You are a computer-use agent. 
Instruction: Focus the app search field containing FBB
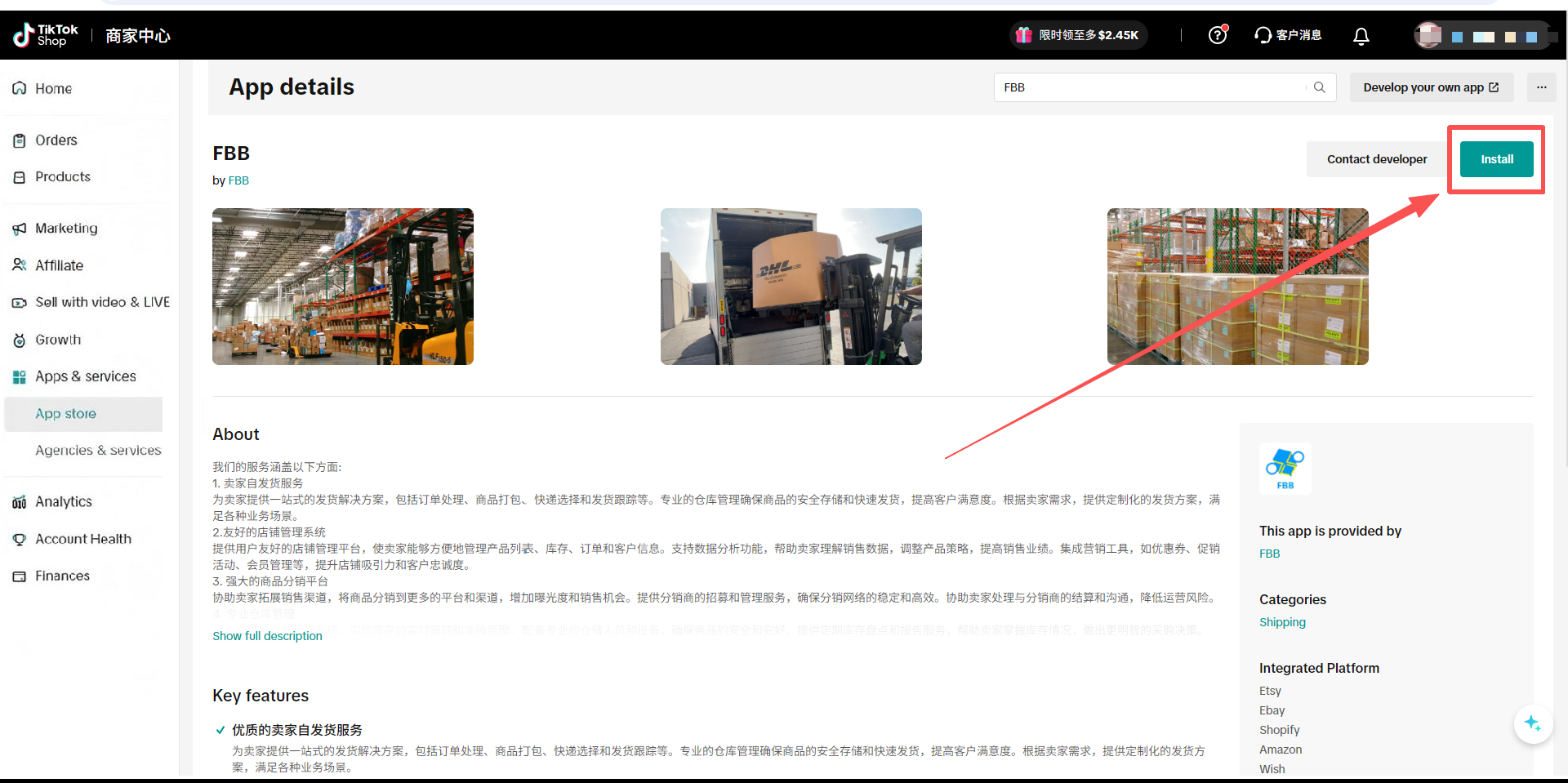click(x=1165, y=87)
